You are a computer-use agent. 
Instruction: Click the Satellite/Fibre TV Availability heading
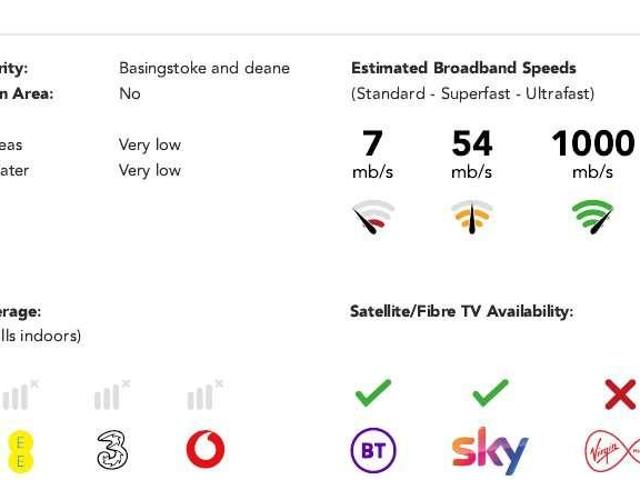pyautogui.click(x=462, y=311)
